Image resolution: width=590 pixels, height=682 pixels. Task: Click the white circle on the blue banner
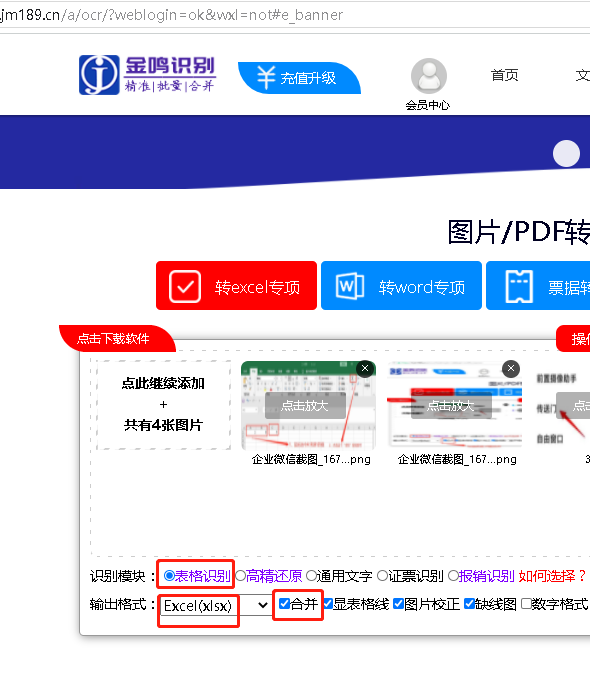(566, 153)
